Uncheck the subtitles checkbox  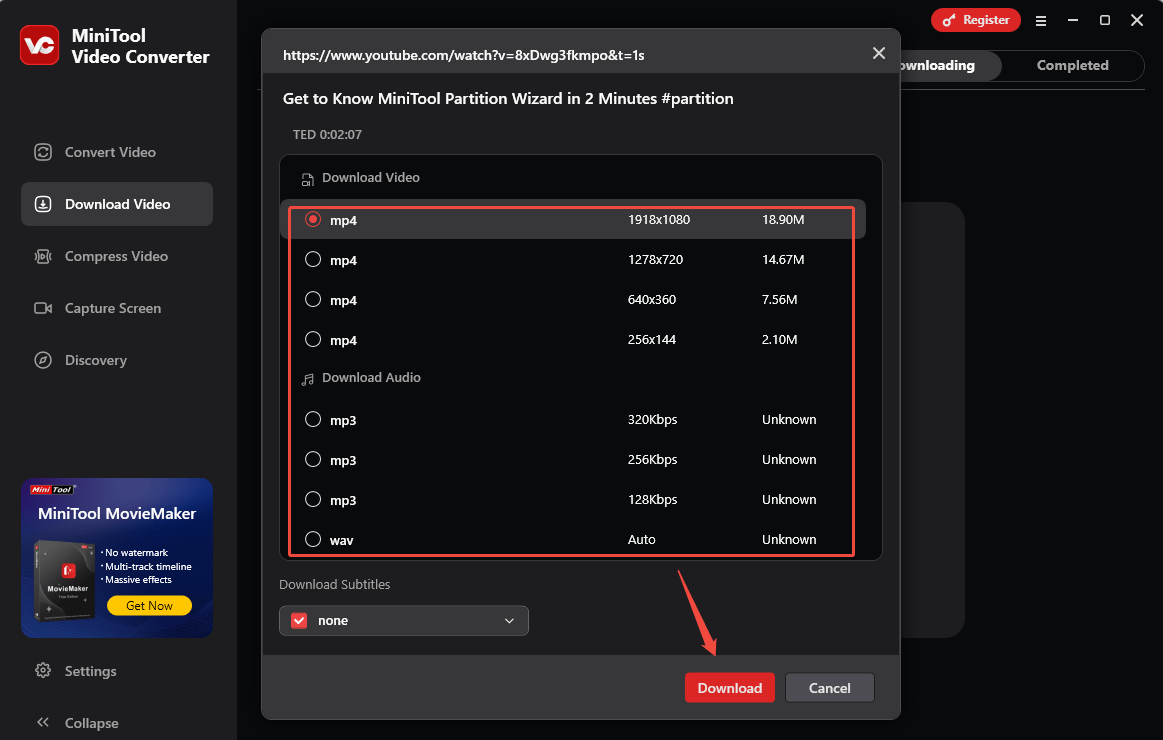299,621
